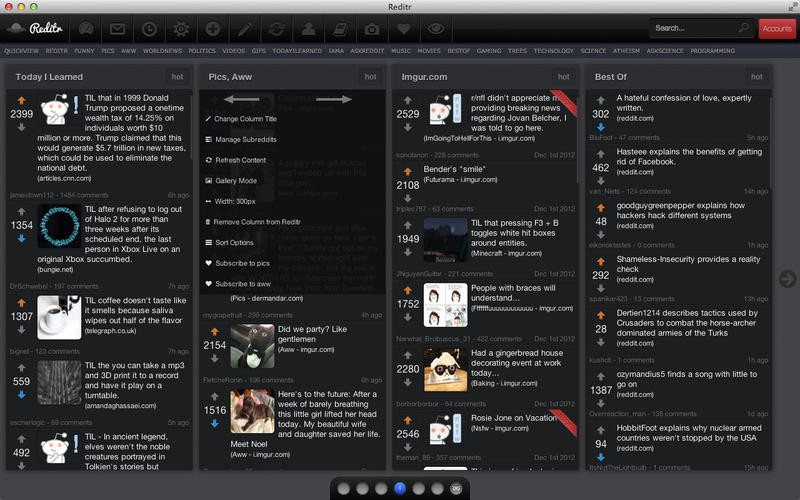Screen dimensions: 800x500
Task: Open the user profile icon
Action: (308, 29)
